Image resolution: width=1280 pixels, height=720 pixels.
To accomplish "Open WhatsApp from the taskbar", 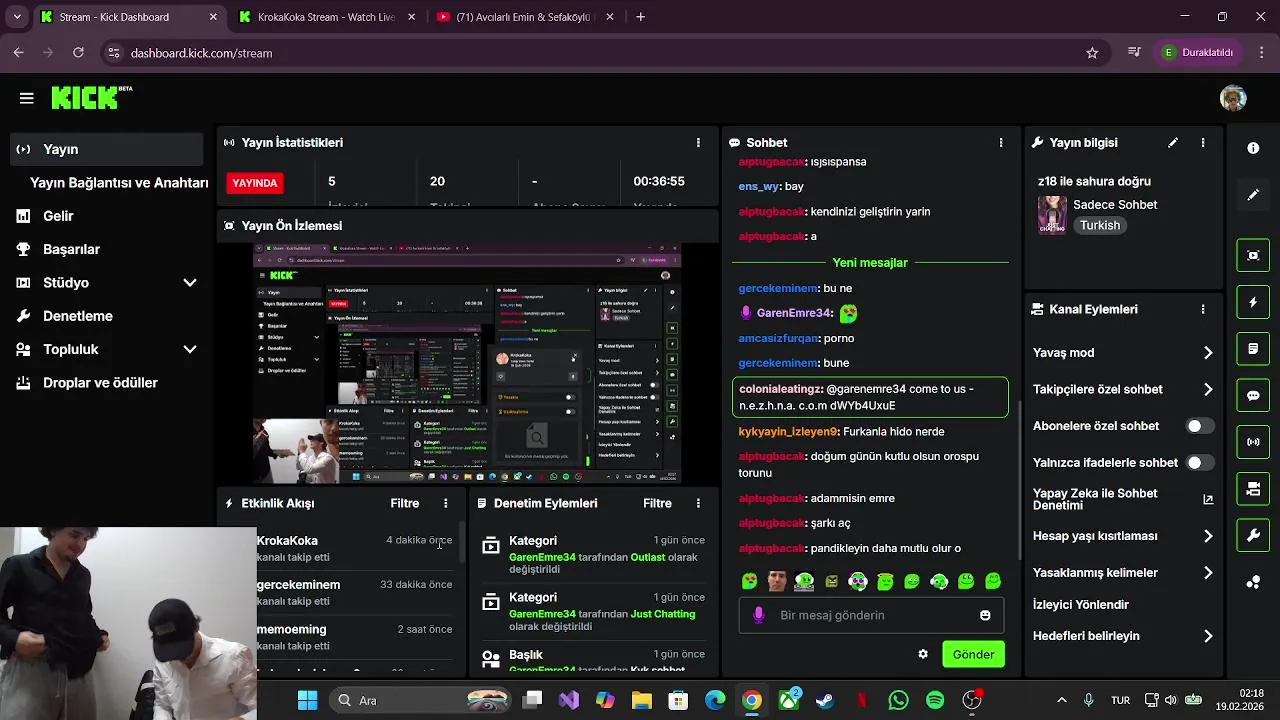I will click(x=898, y=701).
